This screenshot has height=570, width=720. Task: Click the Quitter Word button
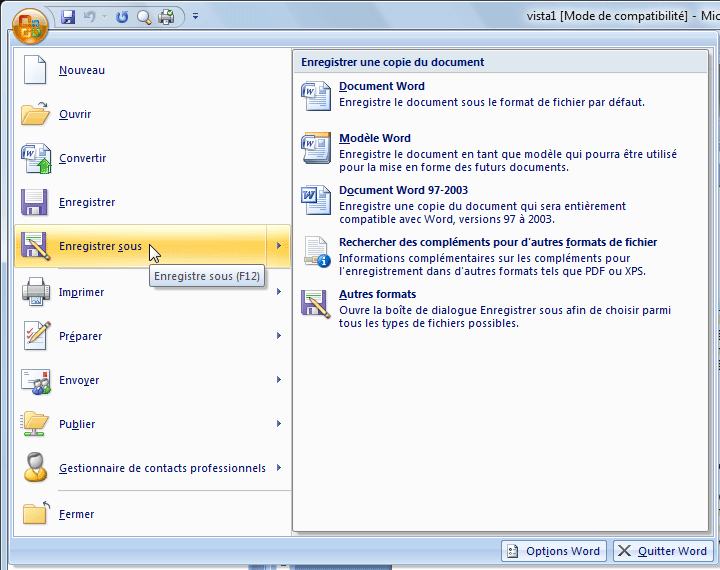tap(664, 551)
